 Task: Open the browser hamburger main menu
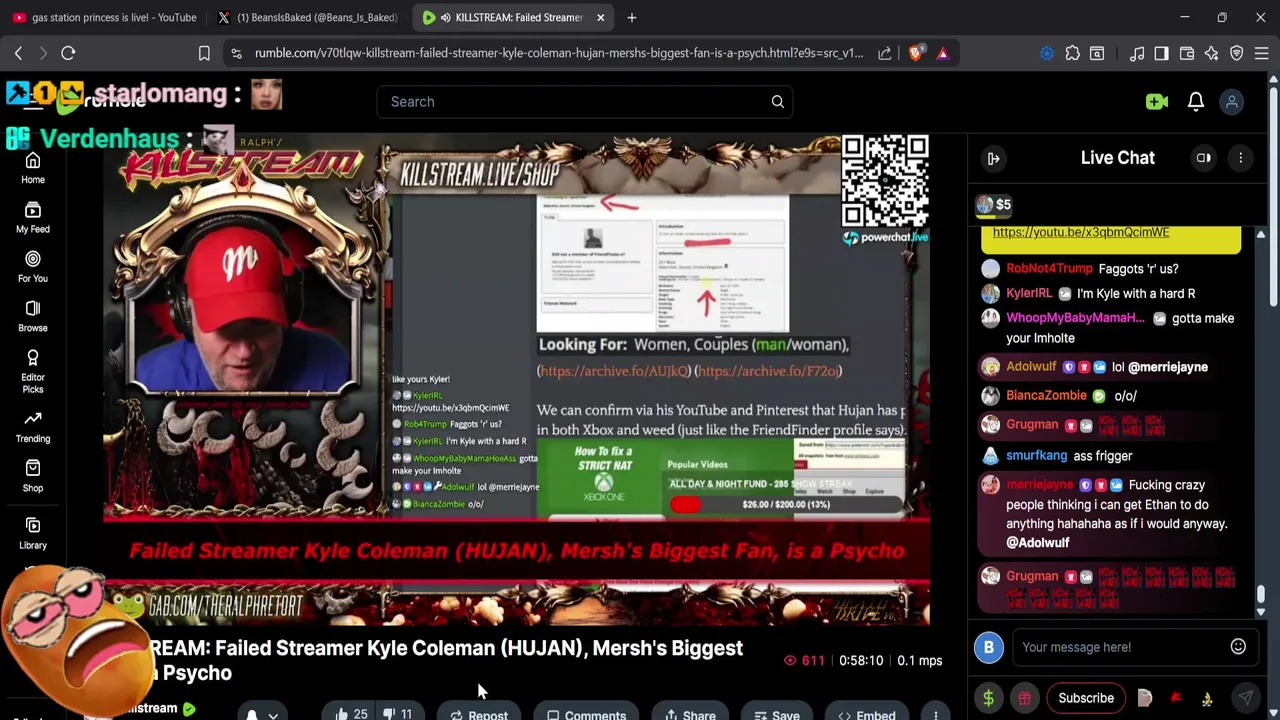point(1262,53)
